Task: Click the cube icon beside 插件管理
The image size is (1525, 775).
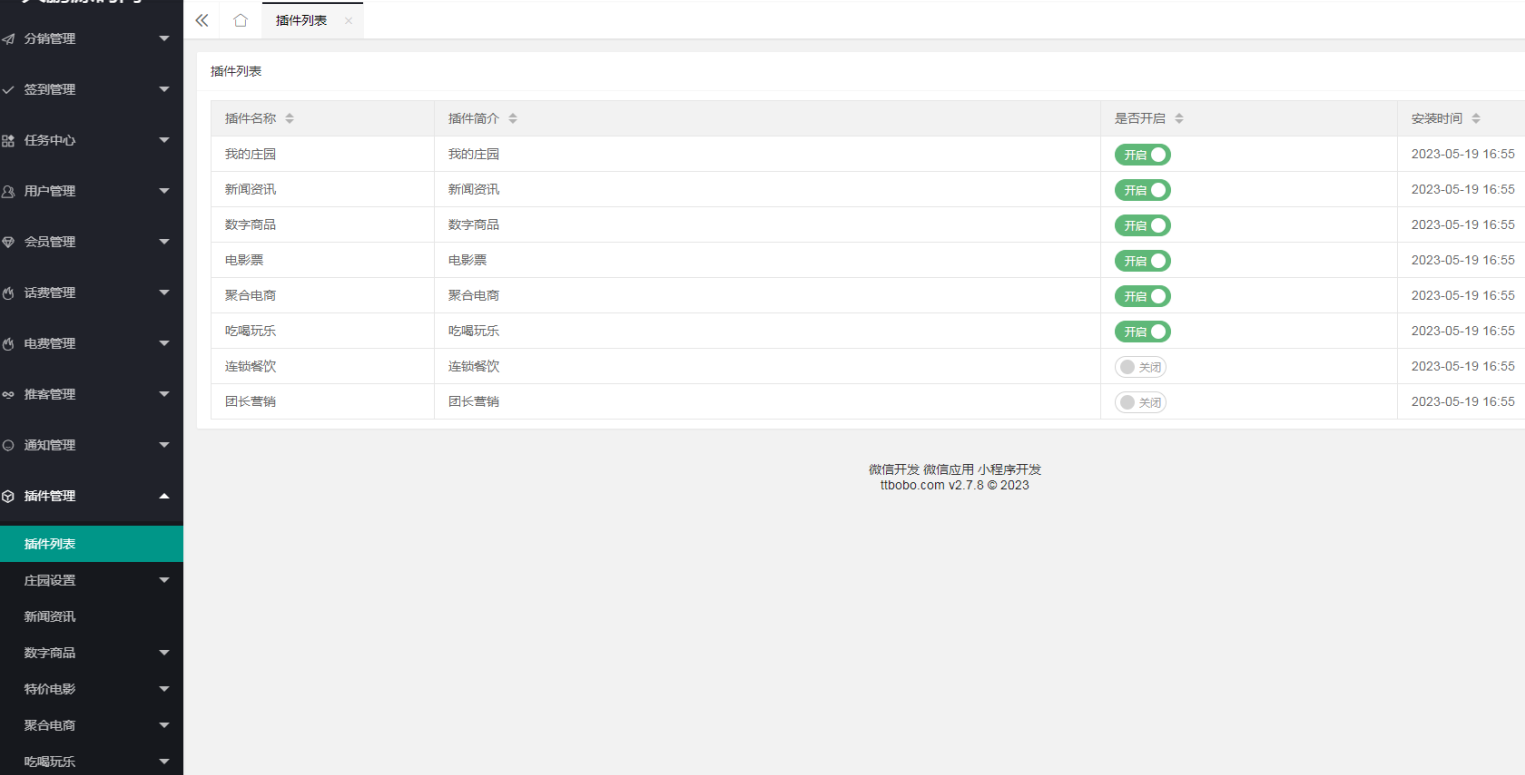Action: 9,496
